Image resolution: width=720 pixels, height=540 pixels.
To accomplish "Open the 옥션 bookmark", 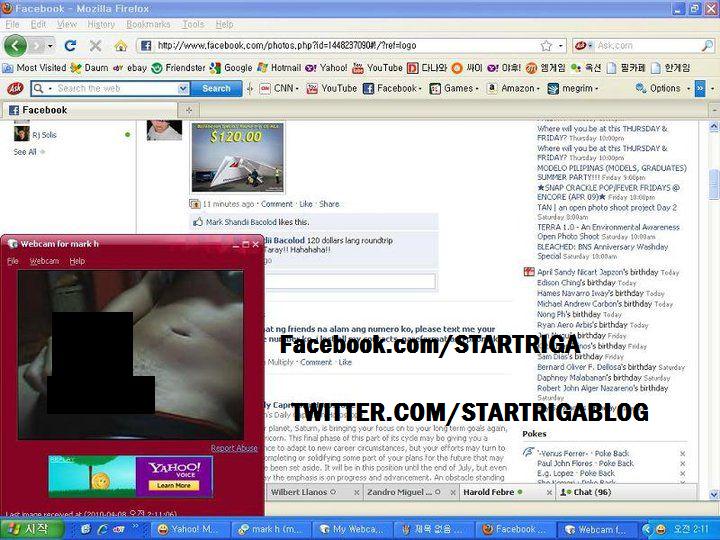I will coord(585,68).
